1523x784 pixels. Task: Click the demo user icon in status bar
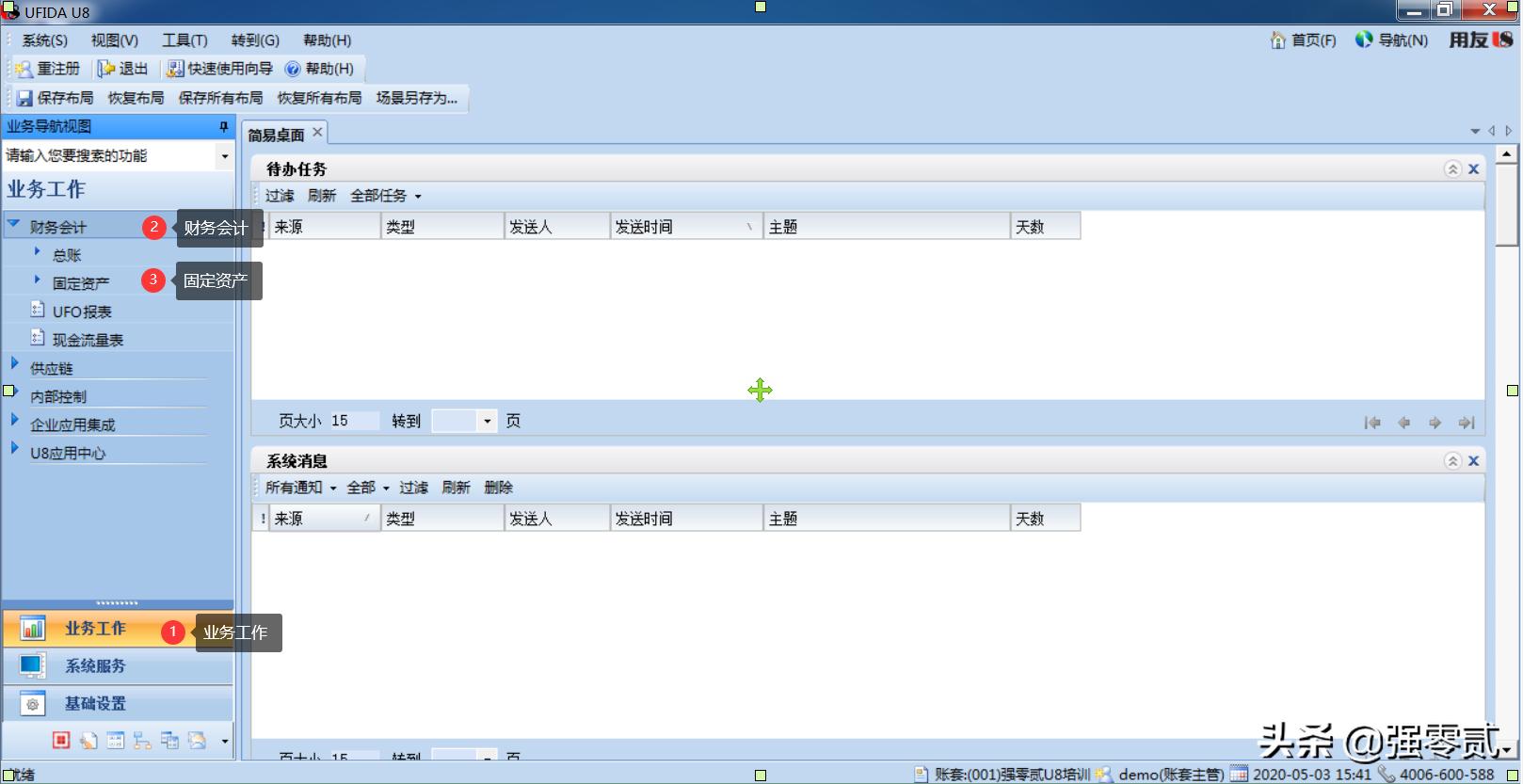pyautogui.click(x=1104, y=775)
